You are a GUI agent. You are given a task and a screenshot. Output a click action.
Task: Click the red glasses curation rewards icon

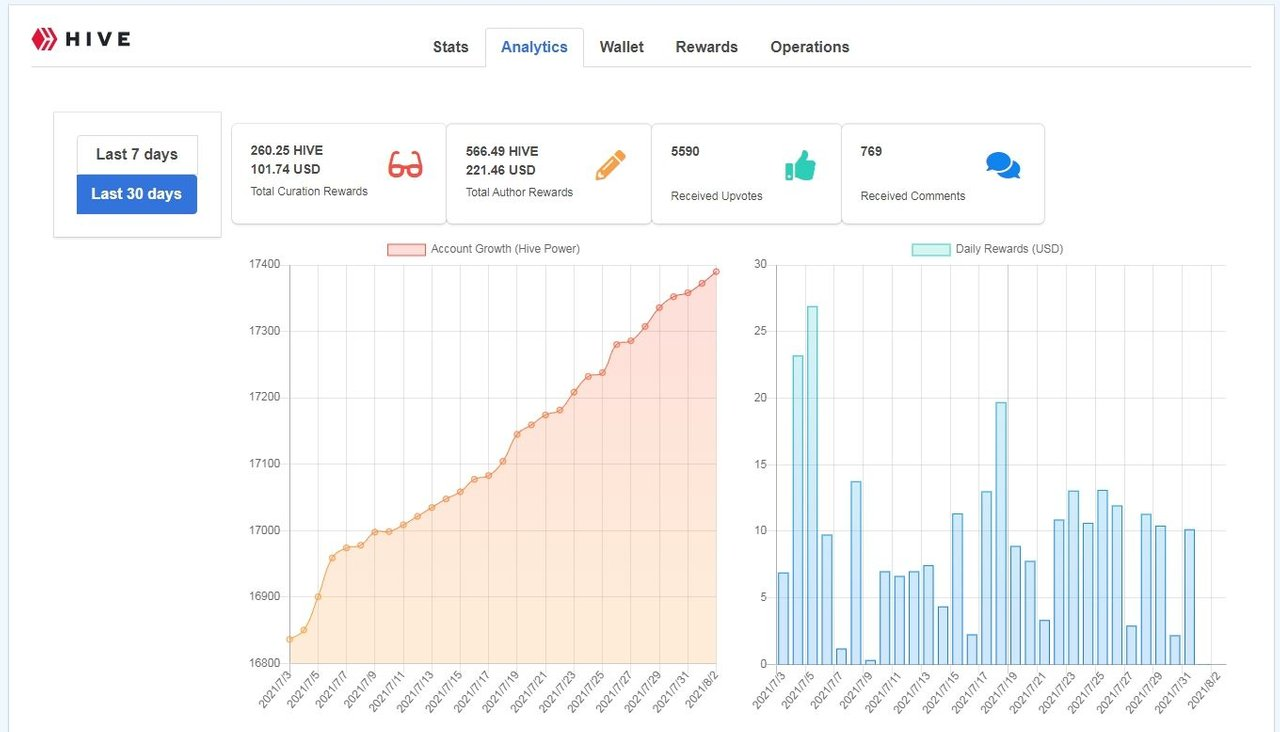click(405, 165)
